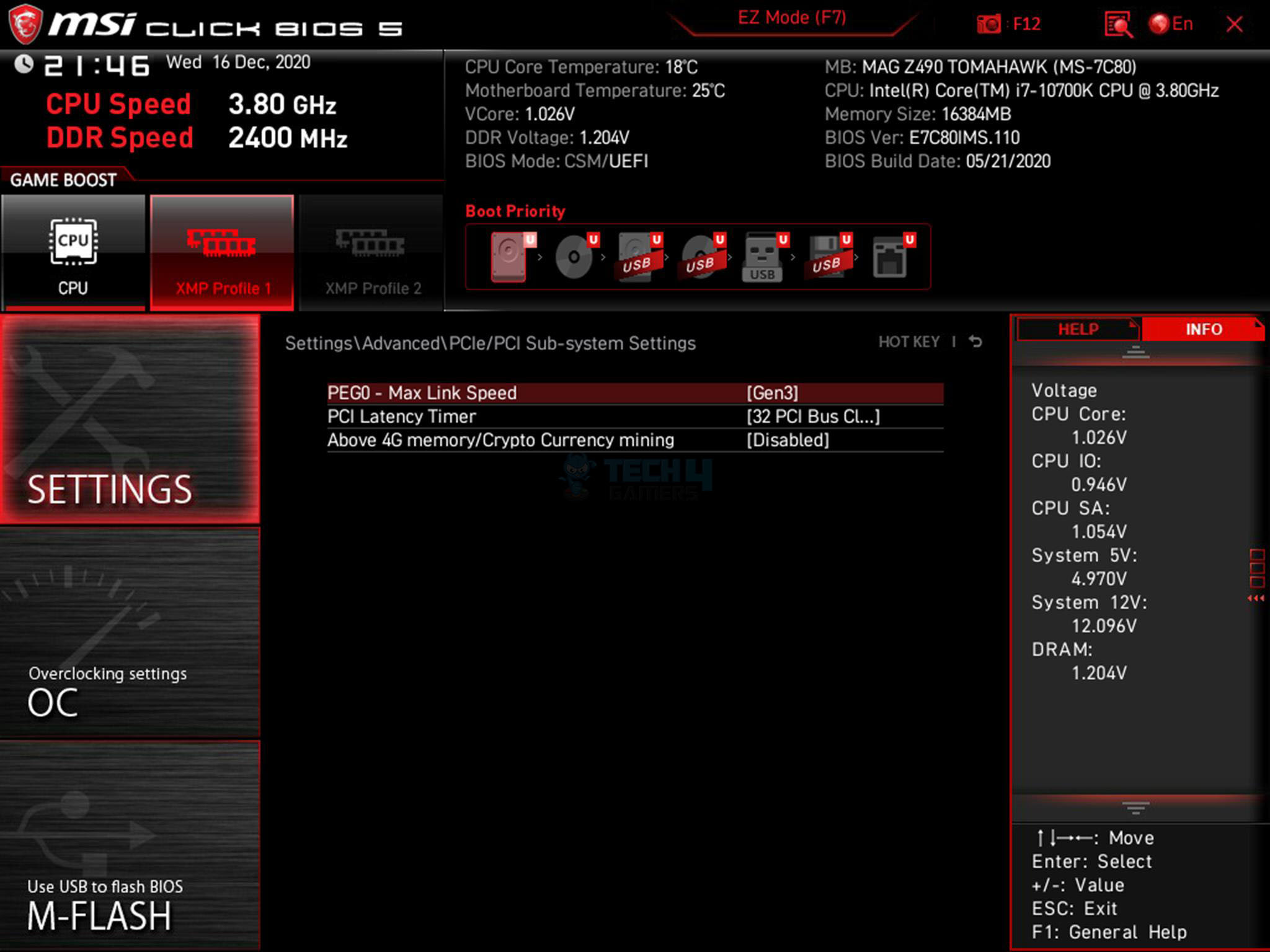The width and height of the screenshot is (1270, 952).
Task: Open the SETTINGS section
Action: coord(130,419)
